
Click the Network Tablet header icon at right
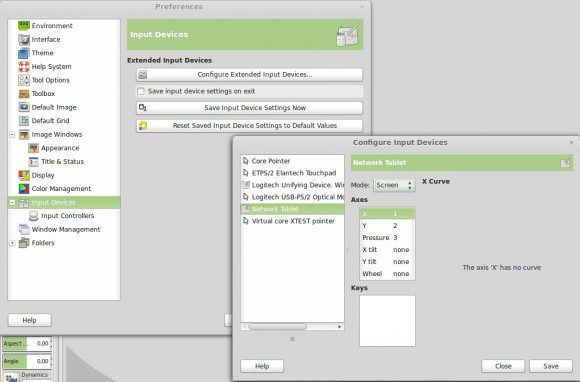click(x=565, y=163)
